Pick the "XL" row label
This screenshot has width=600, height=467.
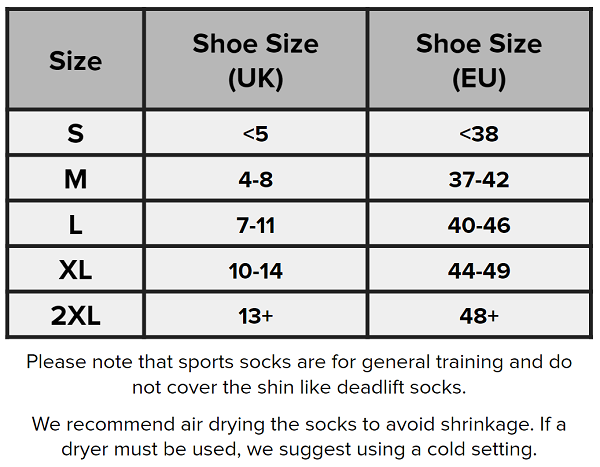[76, 271]
